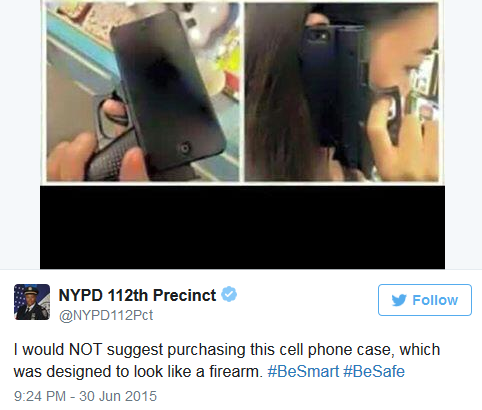This screenshot has height=410, width=482.
Task: Enlarge the right photo of woman on phone
Action: [x=342, y=92]
